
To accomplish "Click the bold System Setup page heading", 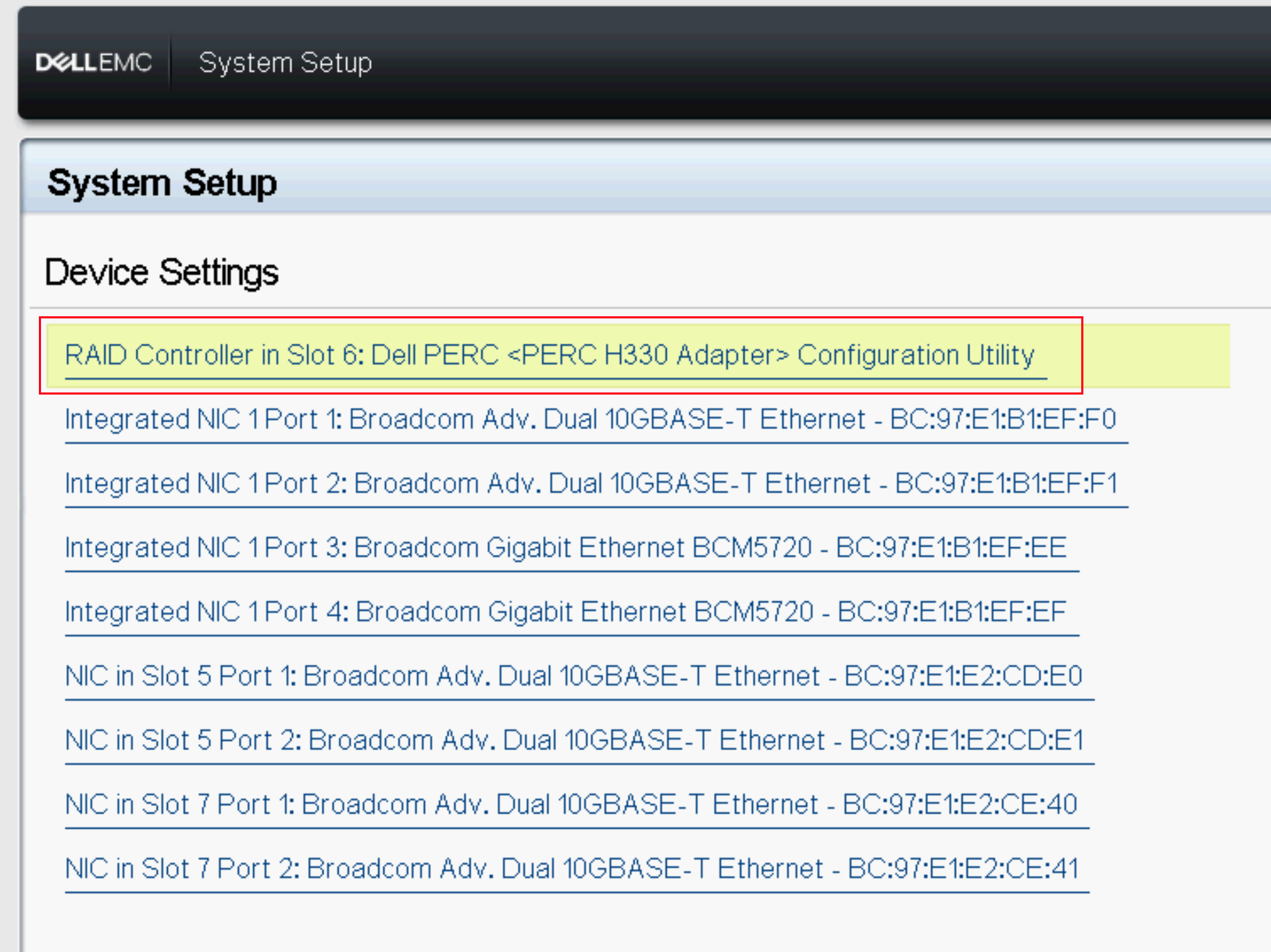I will (162, 183).
